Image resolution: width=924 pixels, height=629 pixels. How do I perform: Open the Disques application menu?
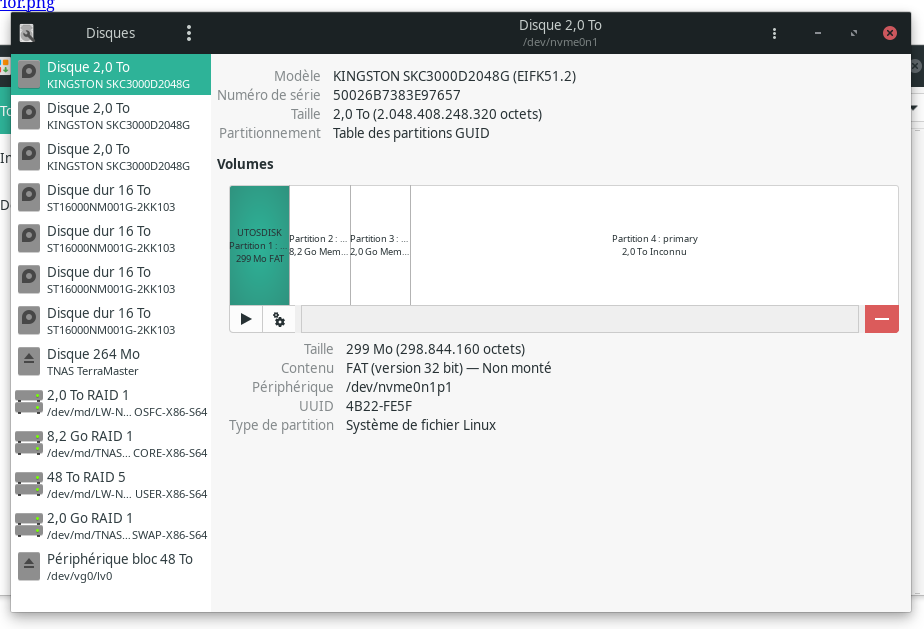(189, 33)
